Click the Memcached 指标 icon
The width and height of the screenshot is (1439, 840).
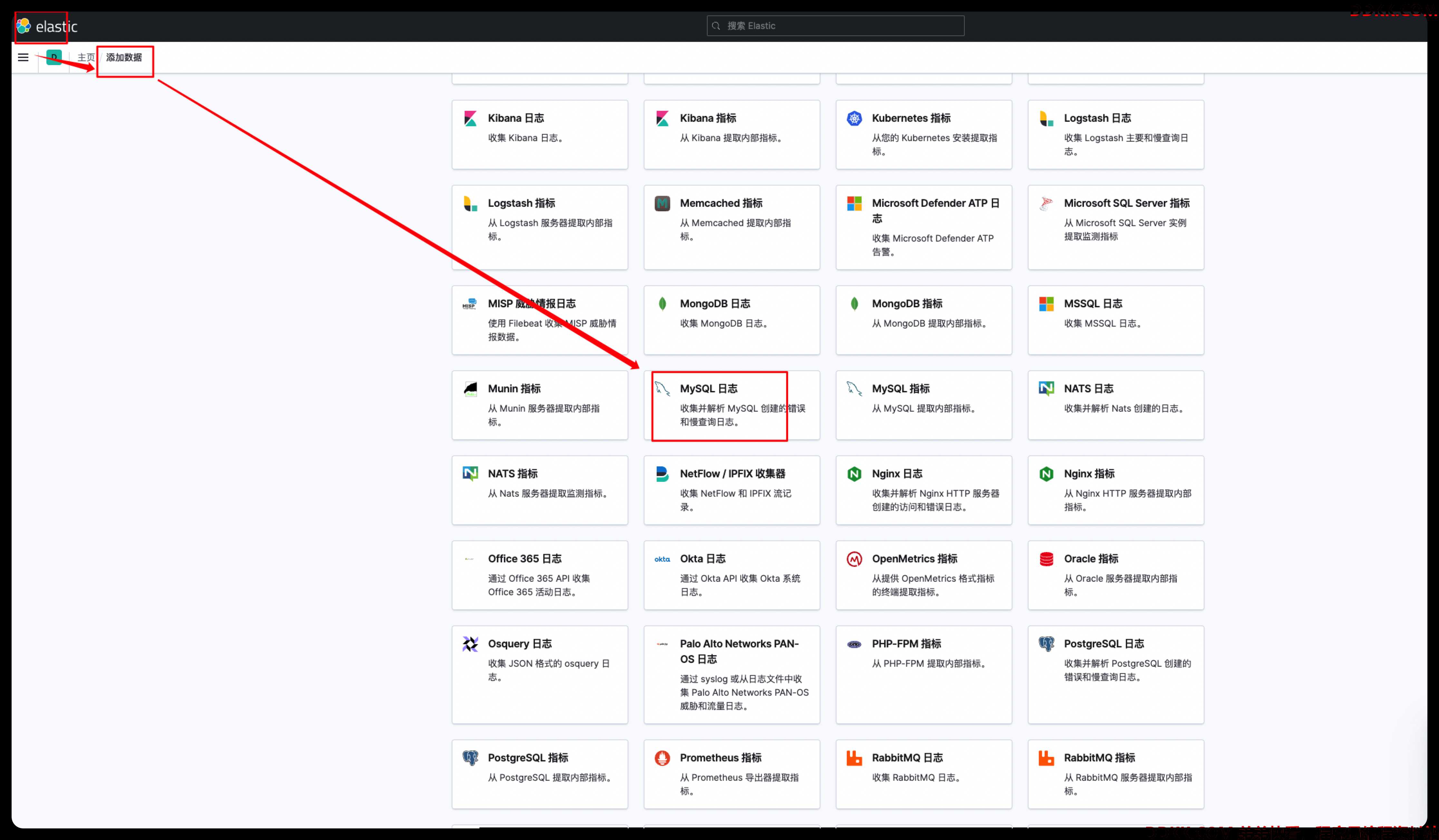pos(662,203)
